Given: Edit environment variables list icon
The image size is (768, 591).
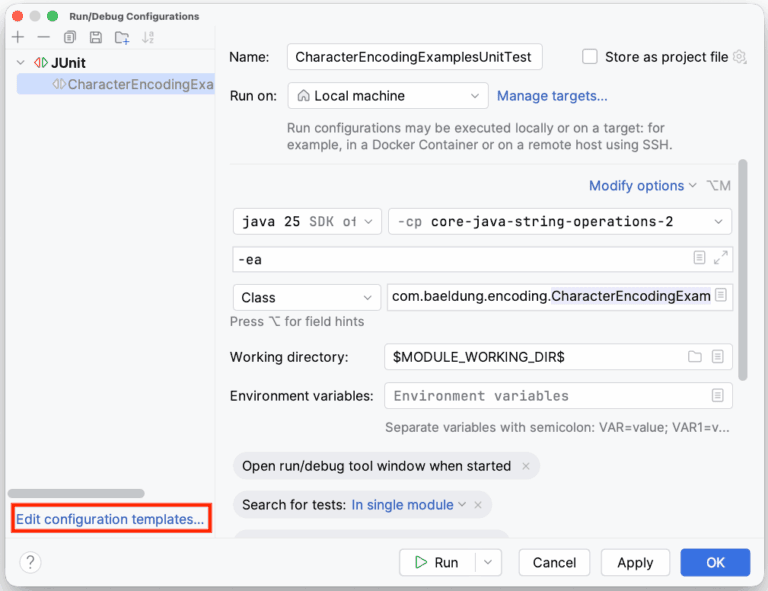Looking at the screenshot, I should tap(718, 396).
